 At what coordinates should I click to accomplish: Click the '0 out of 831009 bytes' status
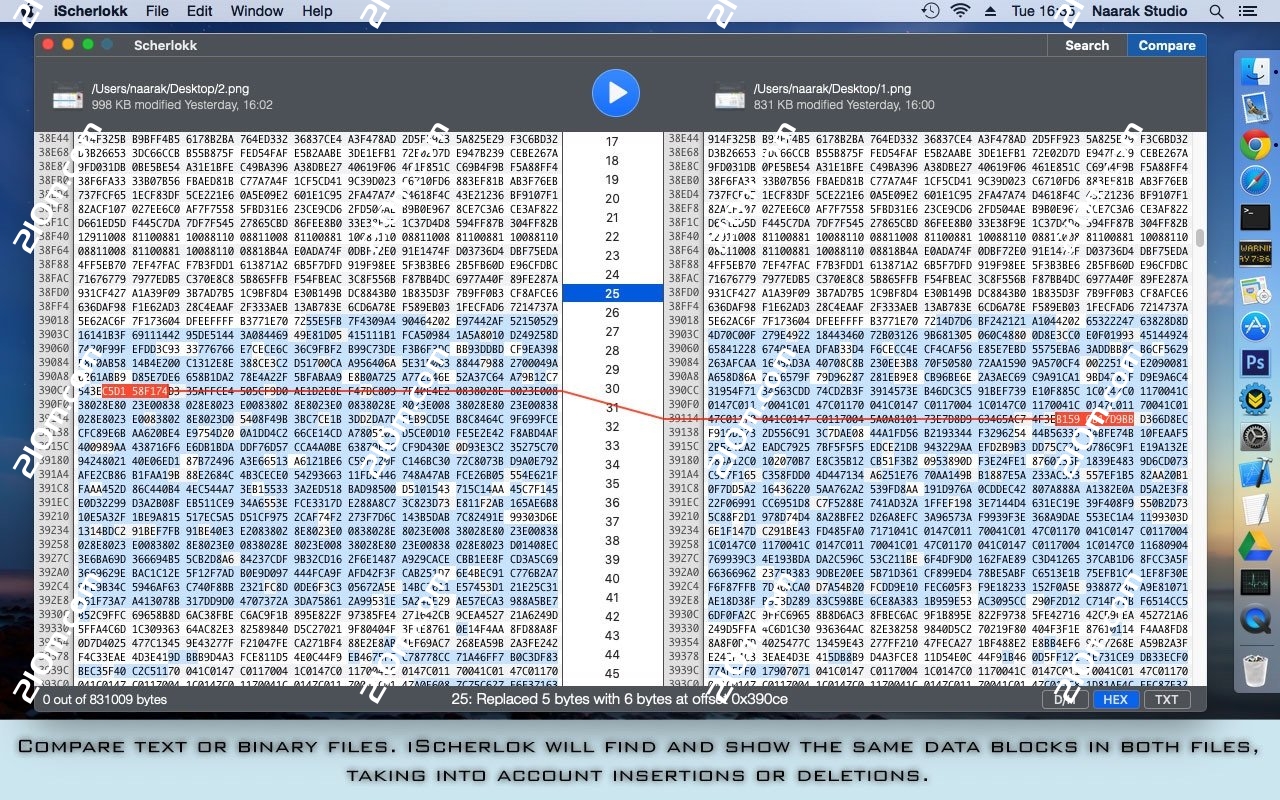[104, 700]
